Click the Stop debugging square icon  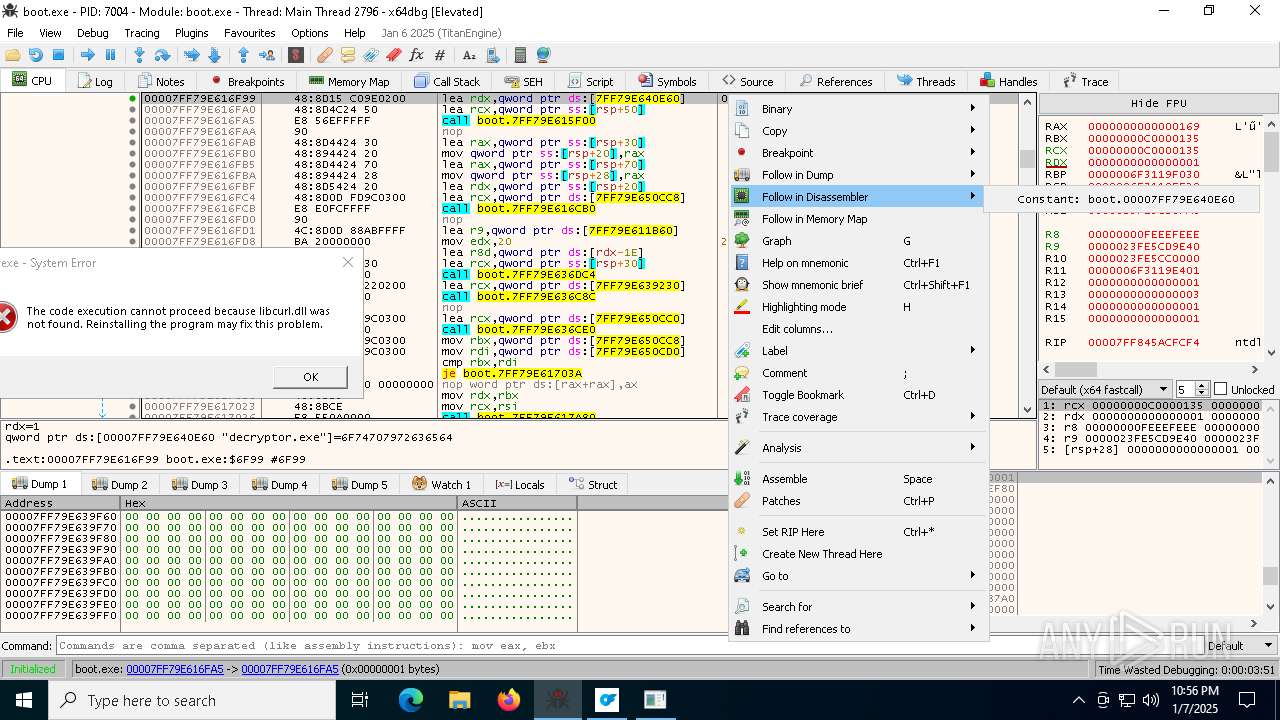pos(58,55)
